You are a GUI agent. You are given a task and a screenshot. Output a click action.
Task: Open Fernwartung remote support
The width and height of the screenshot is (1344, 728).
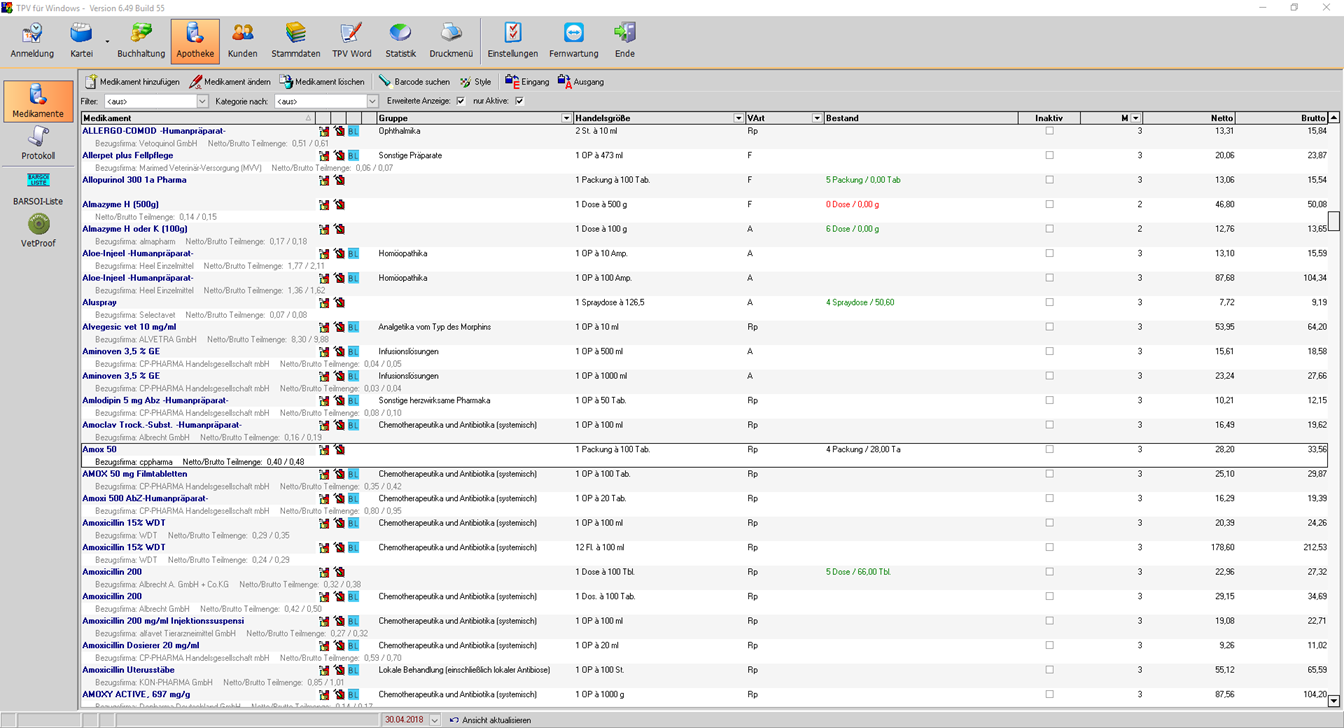tap(574, 40)
